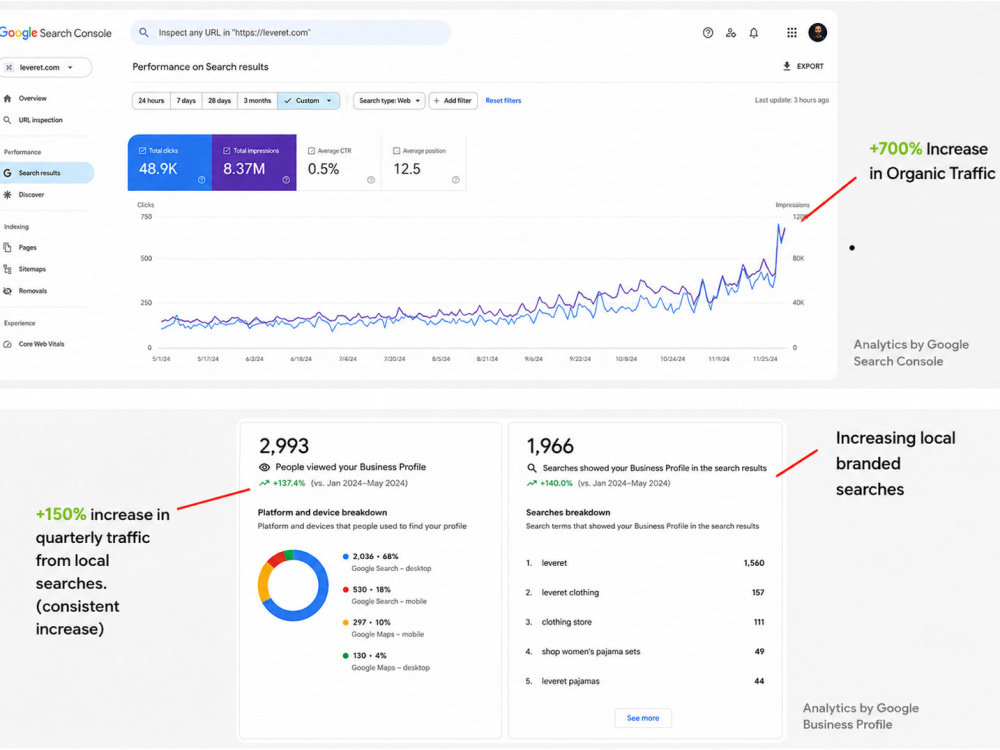Click the Total impressions help icon
The width and height of the screenshot is (1000, 750).
(286, 180)
